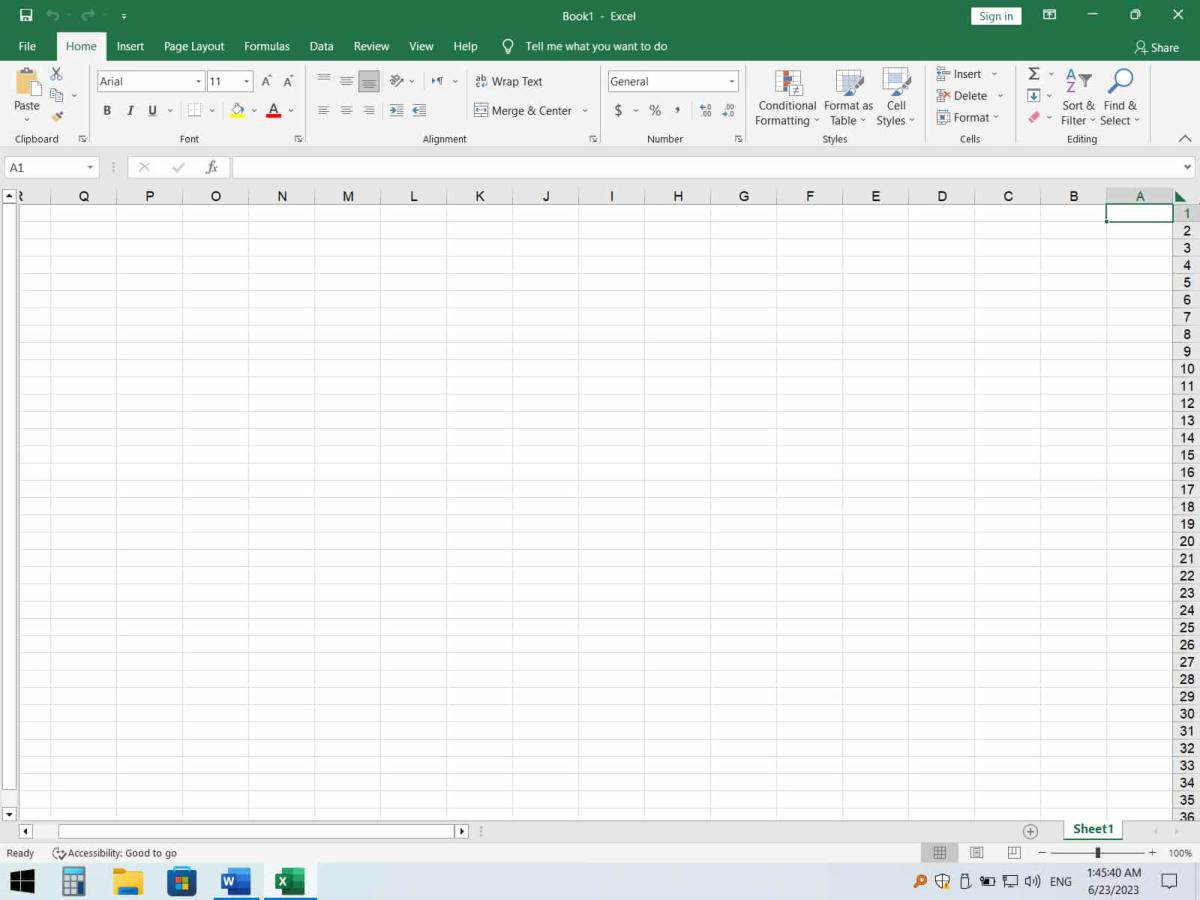This screenshot has width=1200, height=900.
Task: Click the Increase Font Size icon
Action: 266,82
